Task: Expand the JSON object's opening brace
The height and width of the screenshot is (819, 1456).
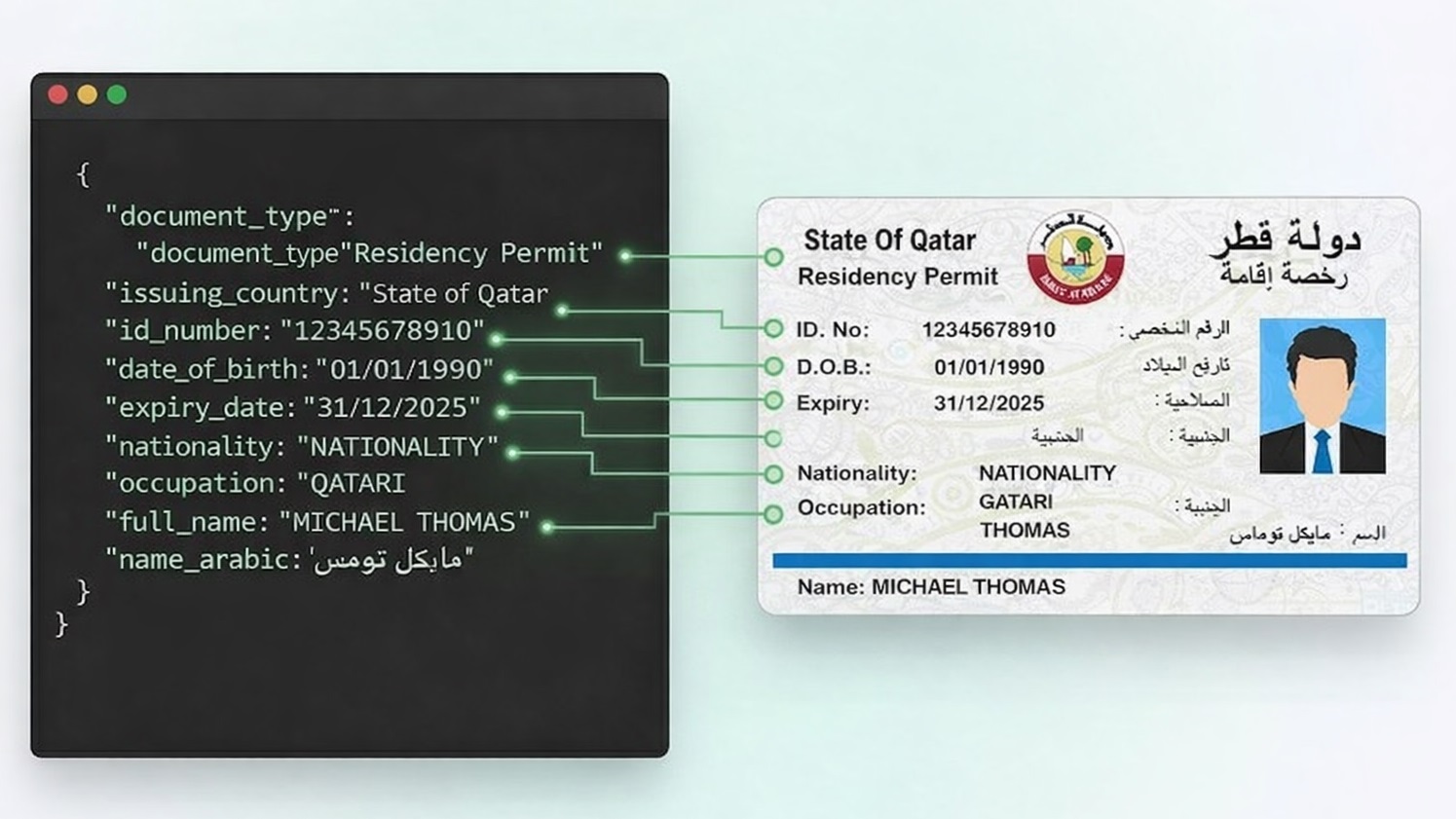Action: 84,175
